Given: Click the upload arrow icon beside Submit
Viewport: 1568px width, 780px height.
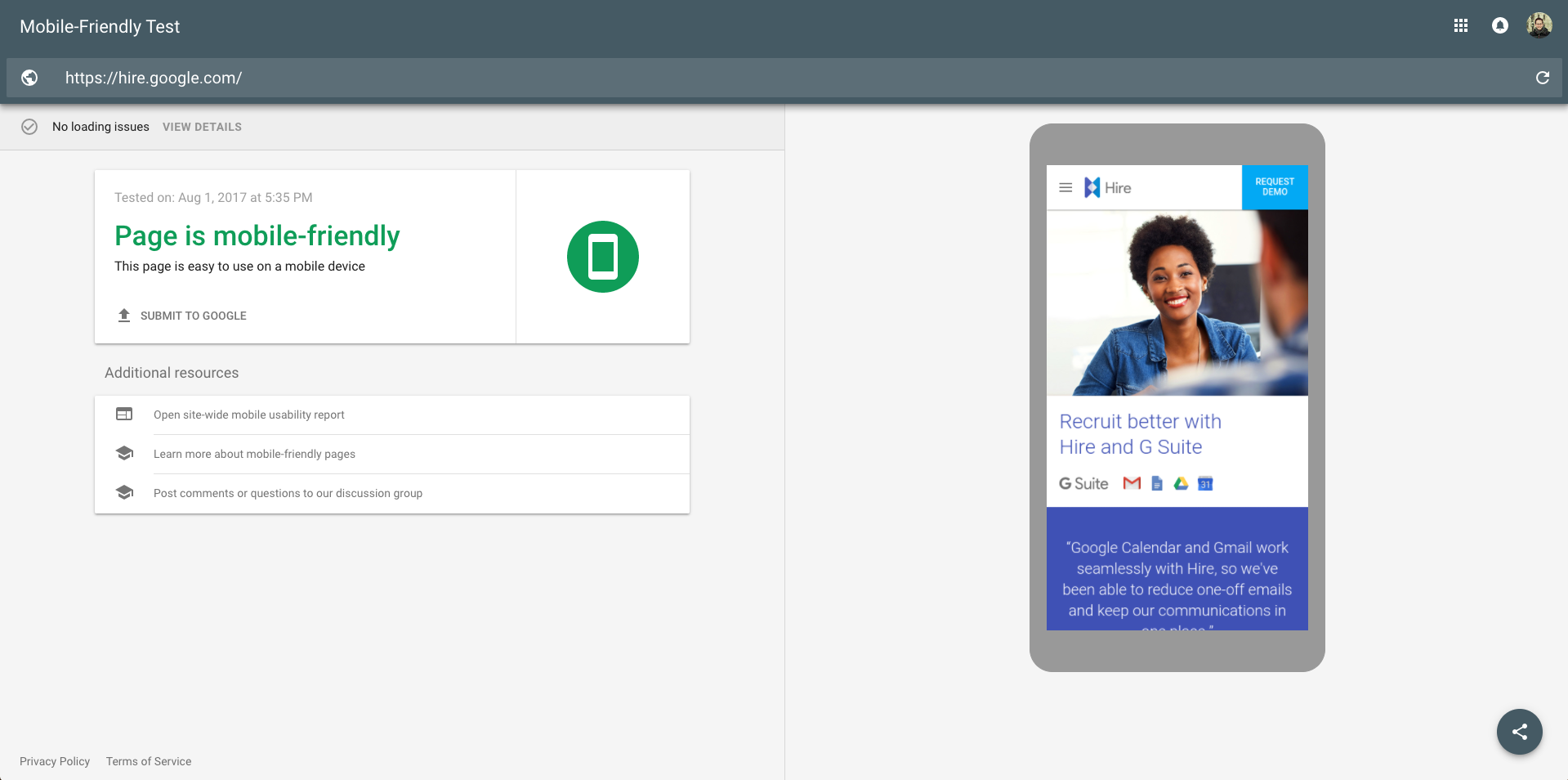Looking at the screenshot, I should [124, 316].
